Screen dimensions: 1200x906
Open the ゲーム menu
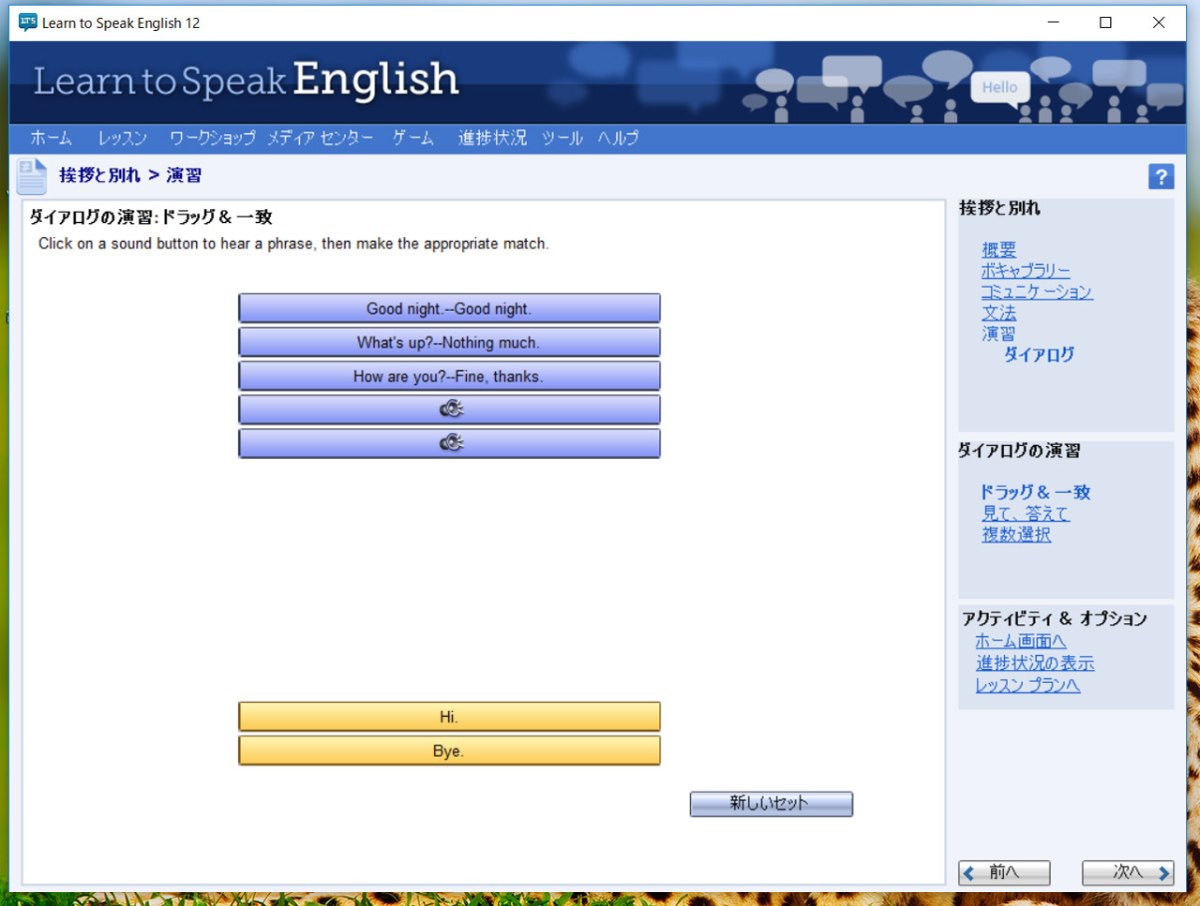click(x=413, y=138)
